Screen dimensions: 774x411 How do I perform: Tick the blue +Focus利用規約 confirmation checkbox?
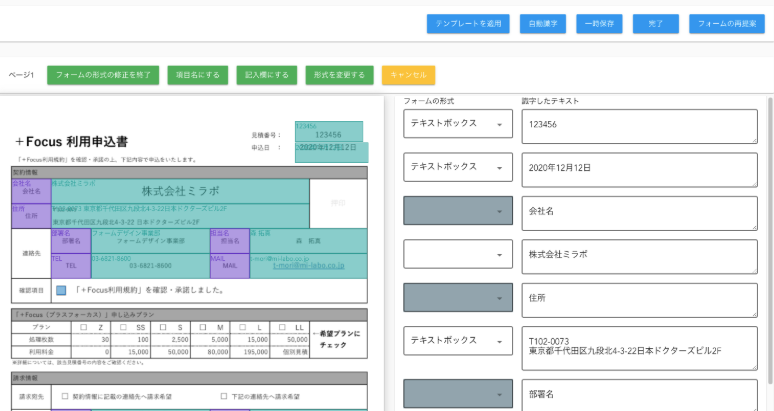point(61,291)
